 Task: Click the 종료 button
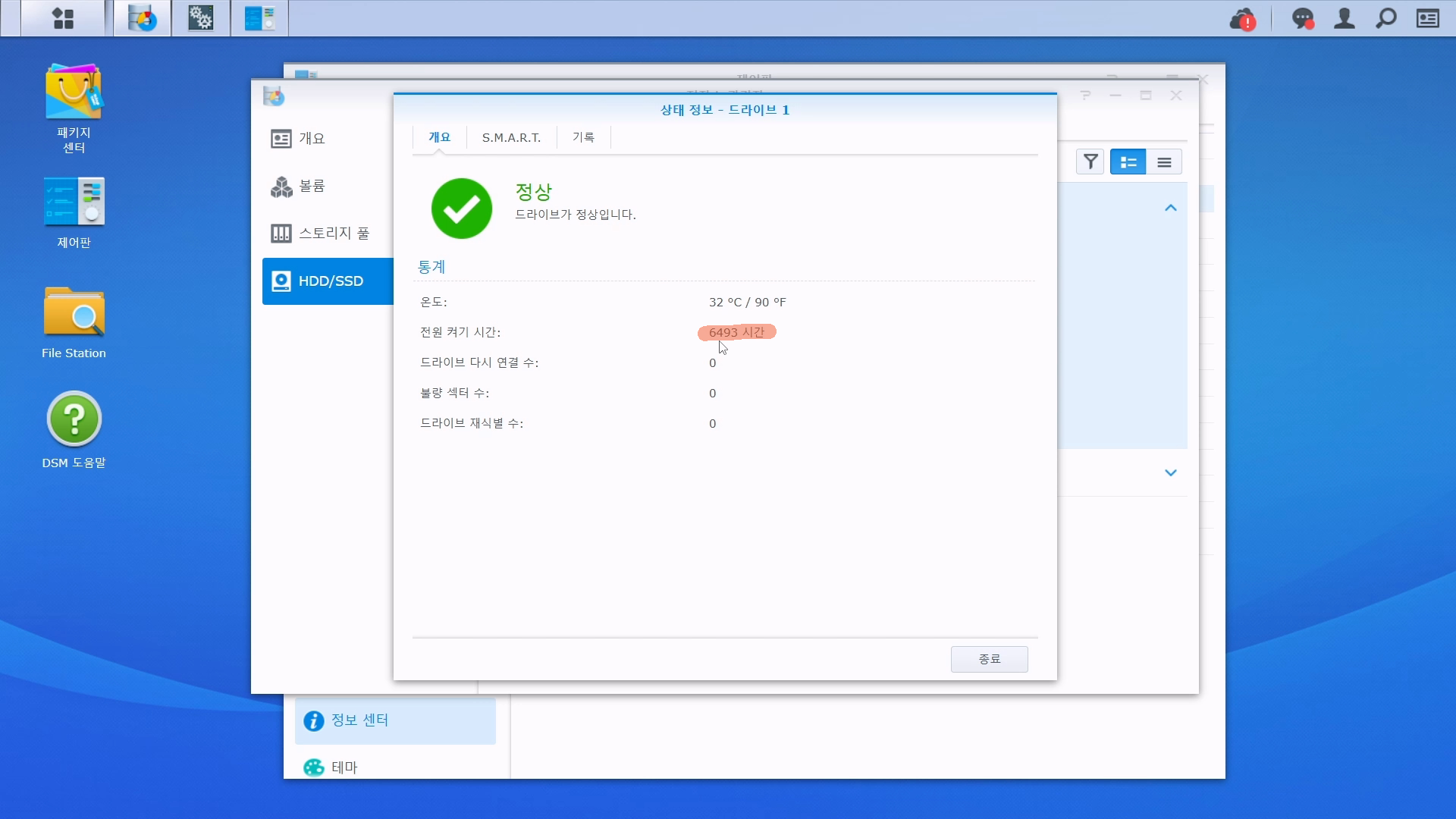click(989, 659)
